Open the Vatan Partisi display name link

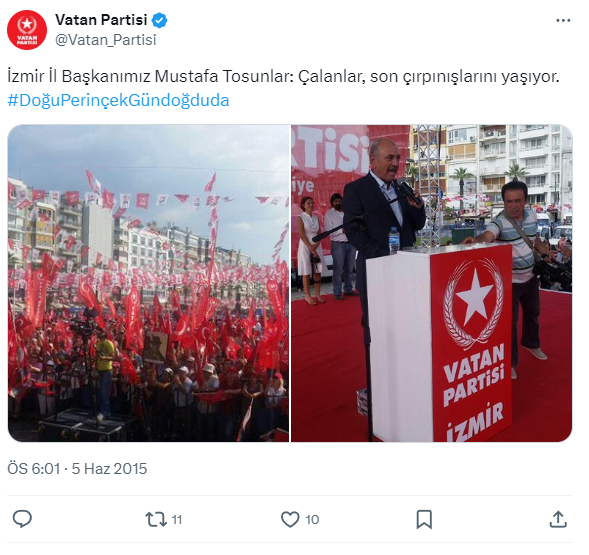click(x=101, y=20)
